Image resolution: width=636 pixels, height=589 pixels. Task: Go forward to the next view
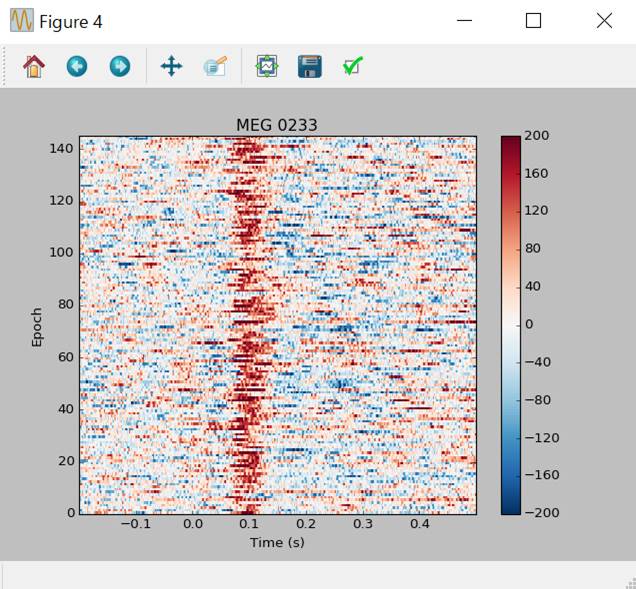[x=120, y=67]
